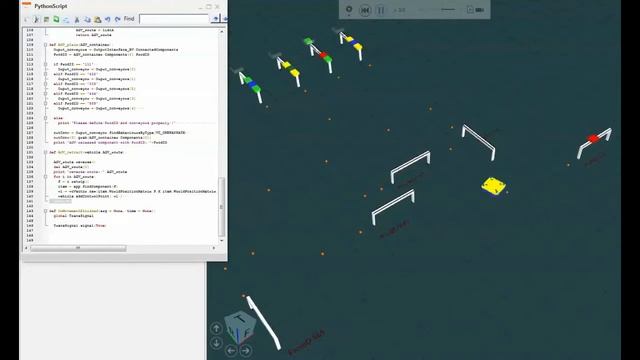Click the Copy icon in editor toolbar
640x360 pixels.
coord(87,20)
